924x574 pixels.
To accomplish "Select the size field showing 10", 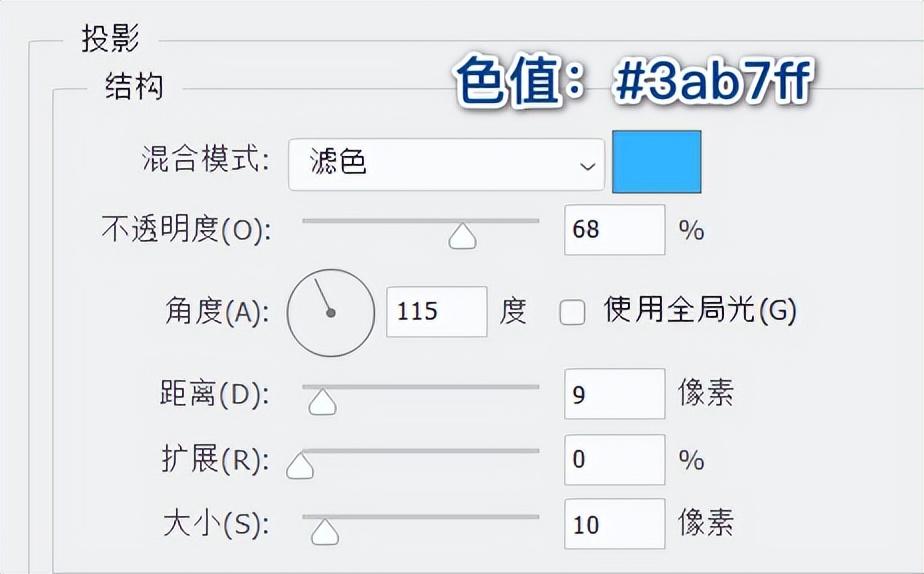I will (614, 524).
